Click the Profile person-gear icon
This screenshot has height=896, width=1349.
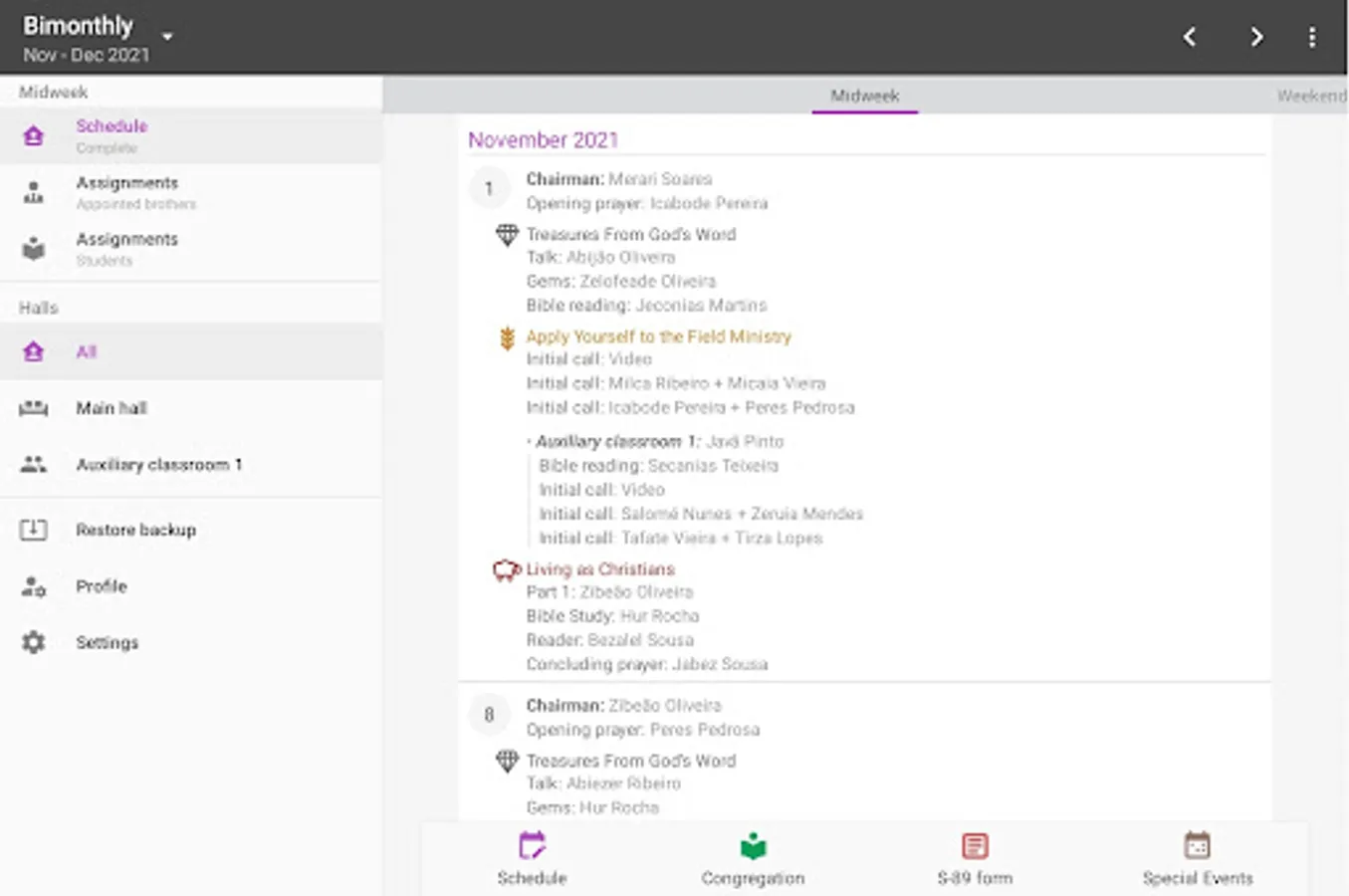(34, 586)
